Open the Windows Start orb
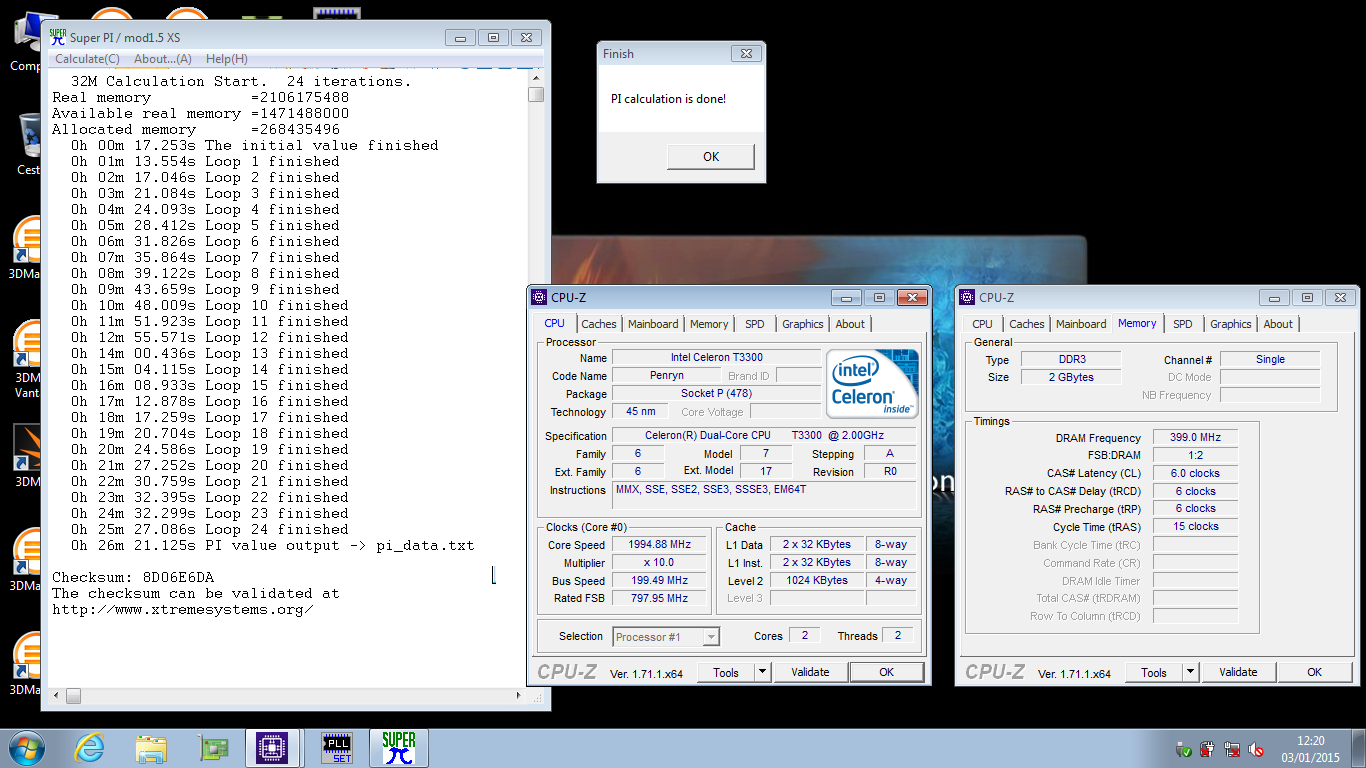Viewport: 1366px width, 768px height. (x=26, y=748)
